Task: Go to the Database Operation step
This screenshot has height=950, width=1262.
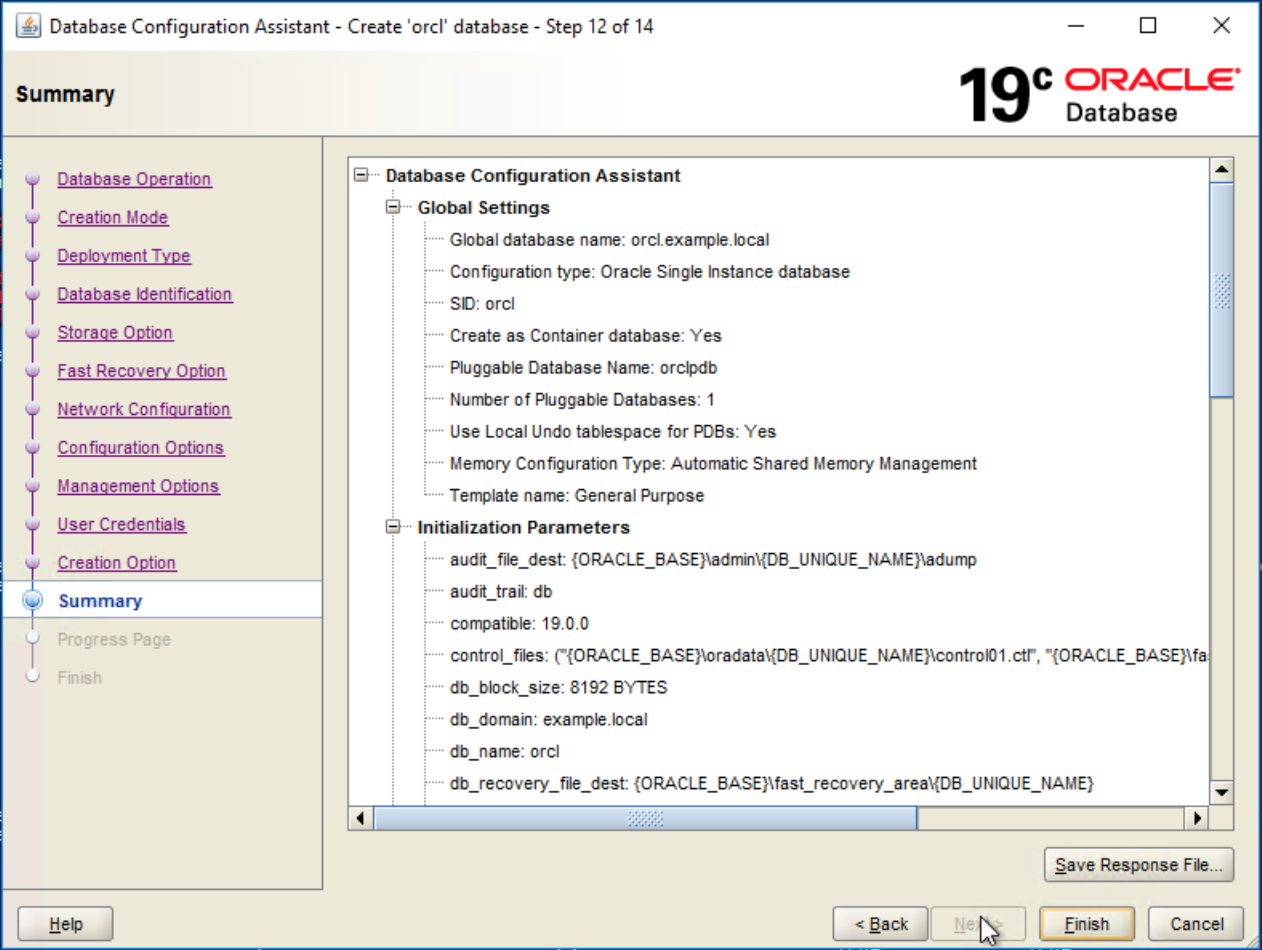Action: click(x=134, y=179)
